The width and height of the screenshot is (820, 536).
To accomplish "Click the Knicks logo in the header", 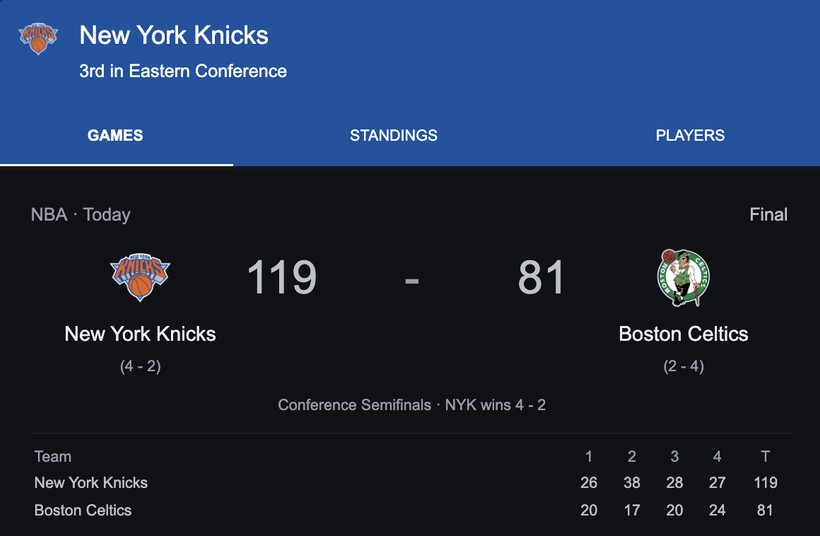I will click(x=38, y=39).
